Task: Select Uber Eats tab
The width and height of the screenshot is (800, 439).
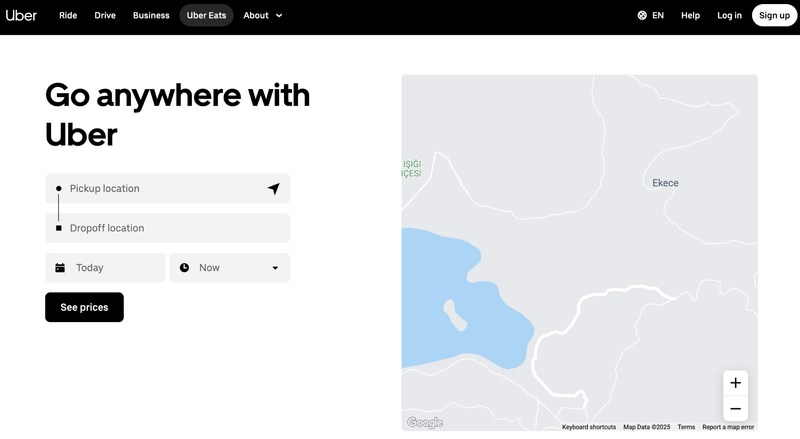Action: [x=206, y=15]
